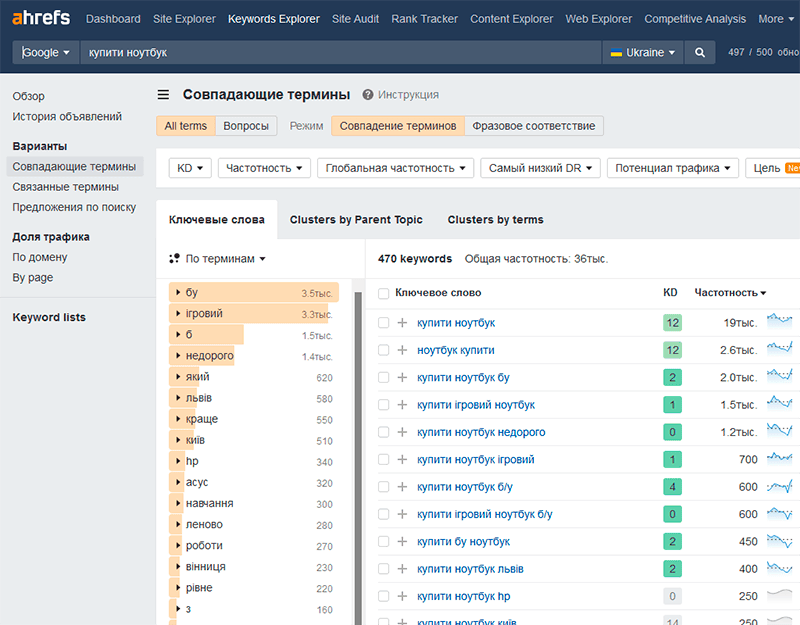Open the Самый низкий DR filter
800x625 pixels.
tap(540, 168)
